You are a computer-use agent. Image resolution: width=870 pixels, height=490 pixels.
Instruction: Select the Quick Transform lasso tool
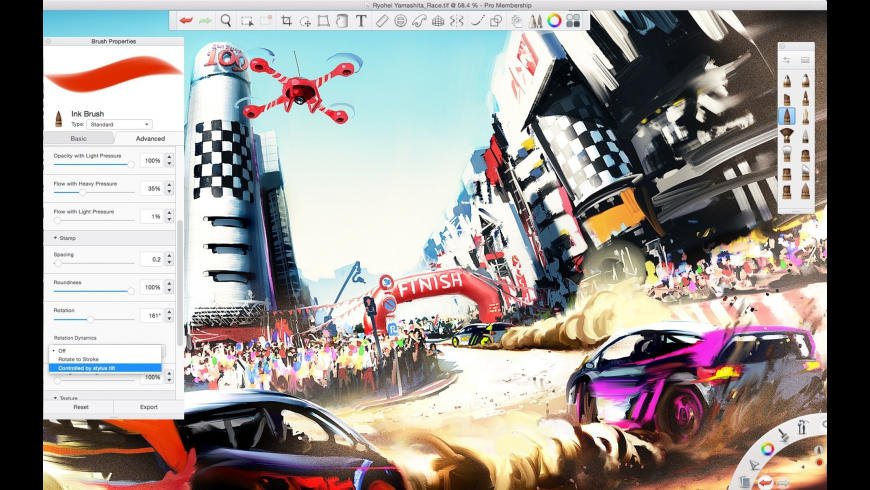click(305, 21)
